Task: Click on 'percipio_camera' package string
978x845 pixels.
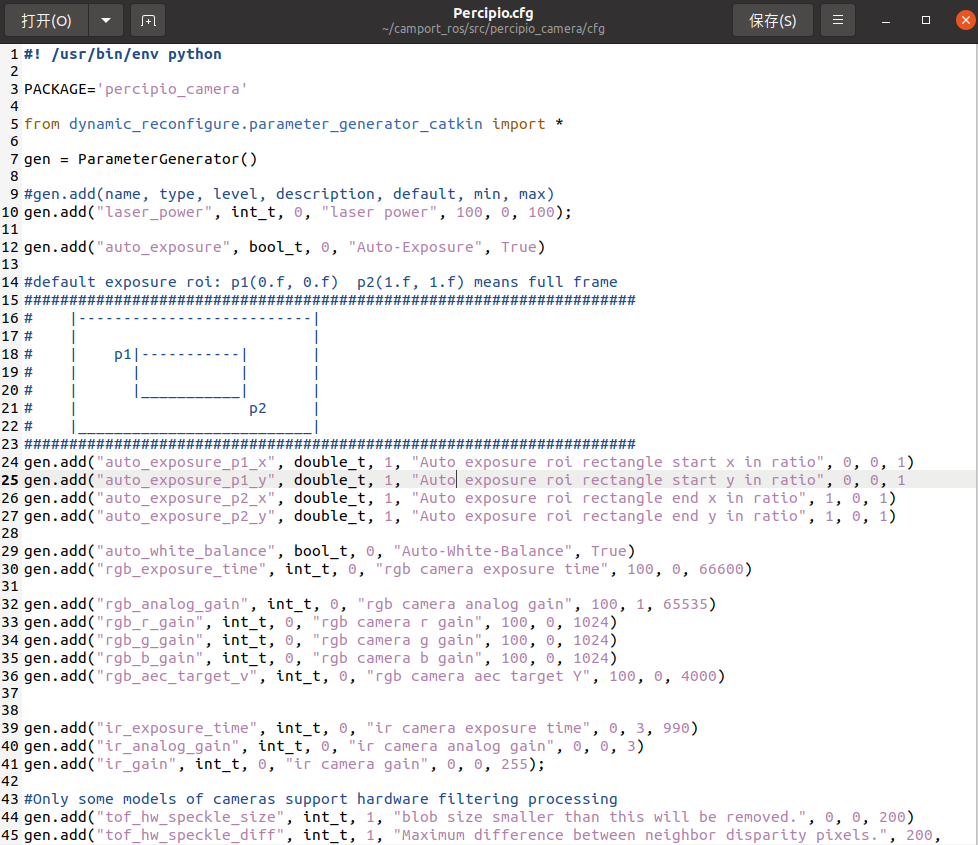Action: pyautogui.click(x=172, y=89)
